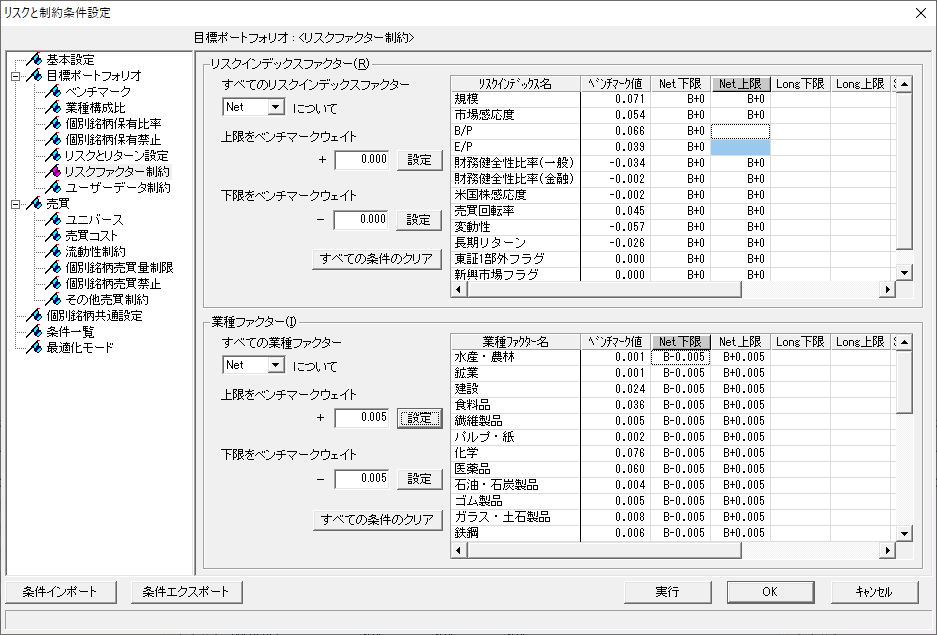The width and height of the screenshot is (937, 635).
Task: Click the 個別銘柄共通設定 tree entry
Action: click(x=94, y=316)
